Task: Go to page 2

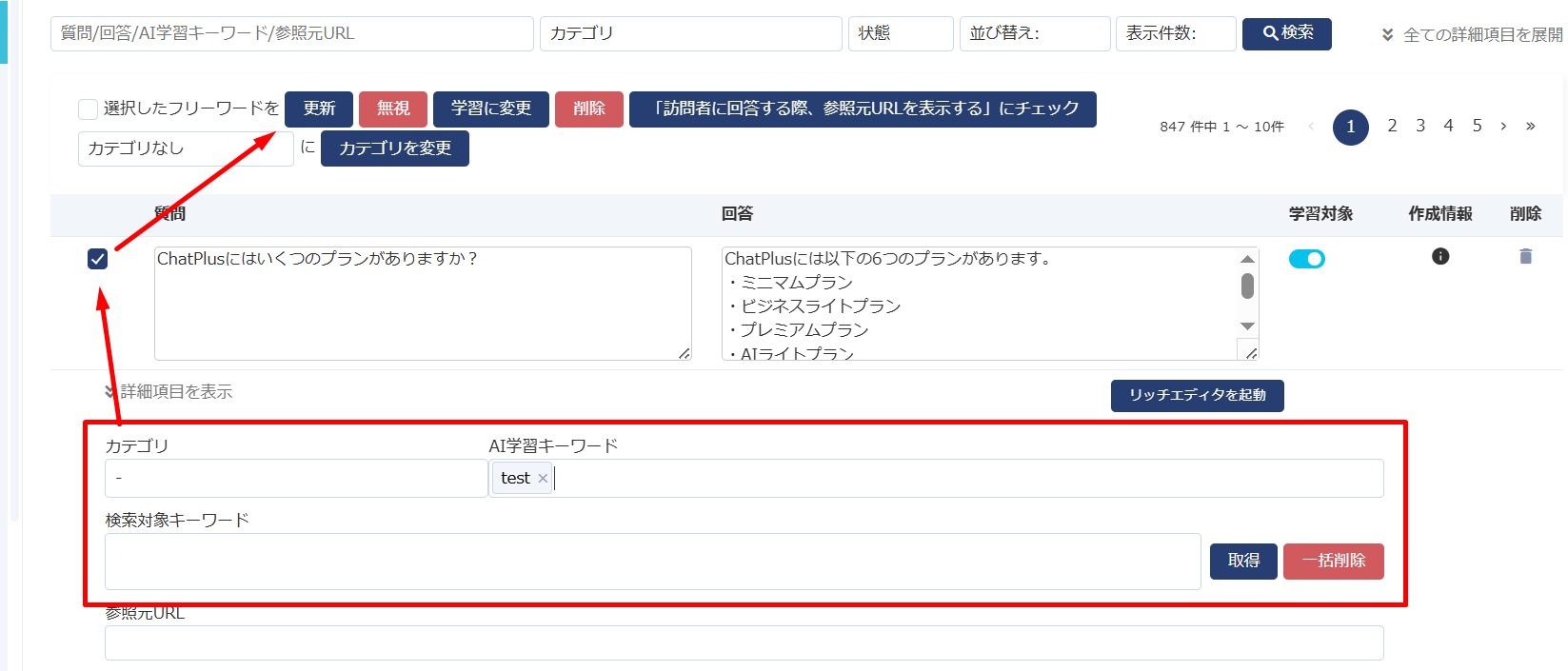Action: [1392, 126]
